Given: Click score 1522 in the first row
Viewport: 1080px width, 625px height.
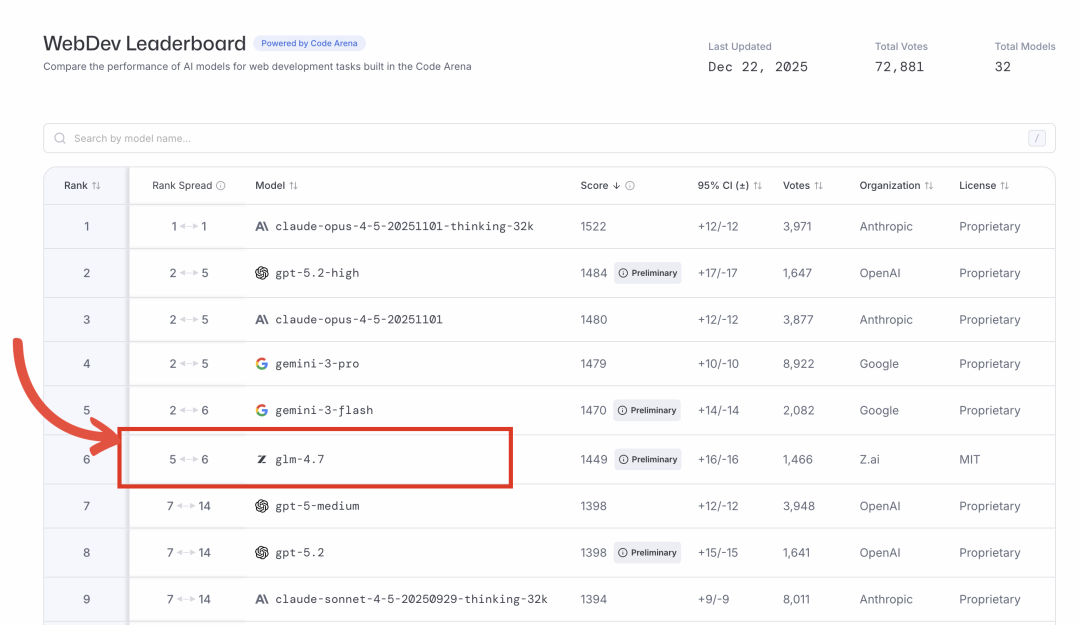Looking at the screenshot, I should coord(593,226).
